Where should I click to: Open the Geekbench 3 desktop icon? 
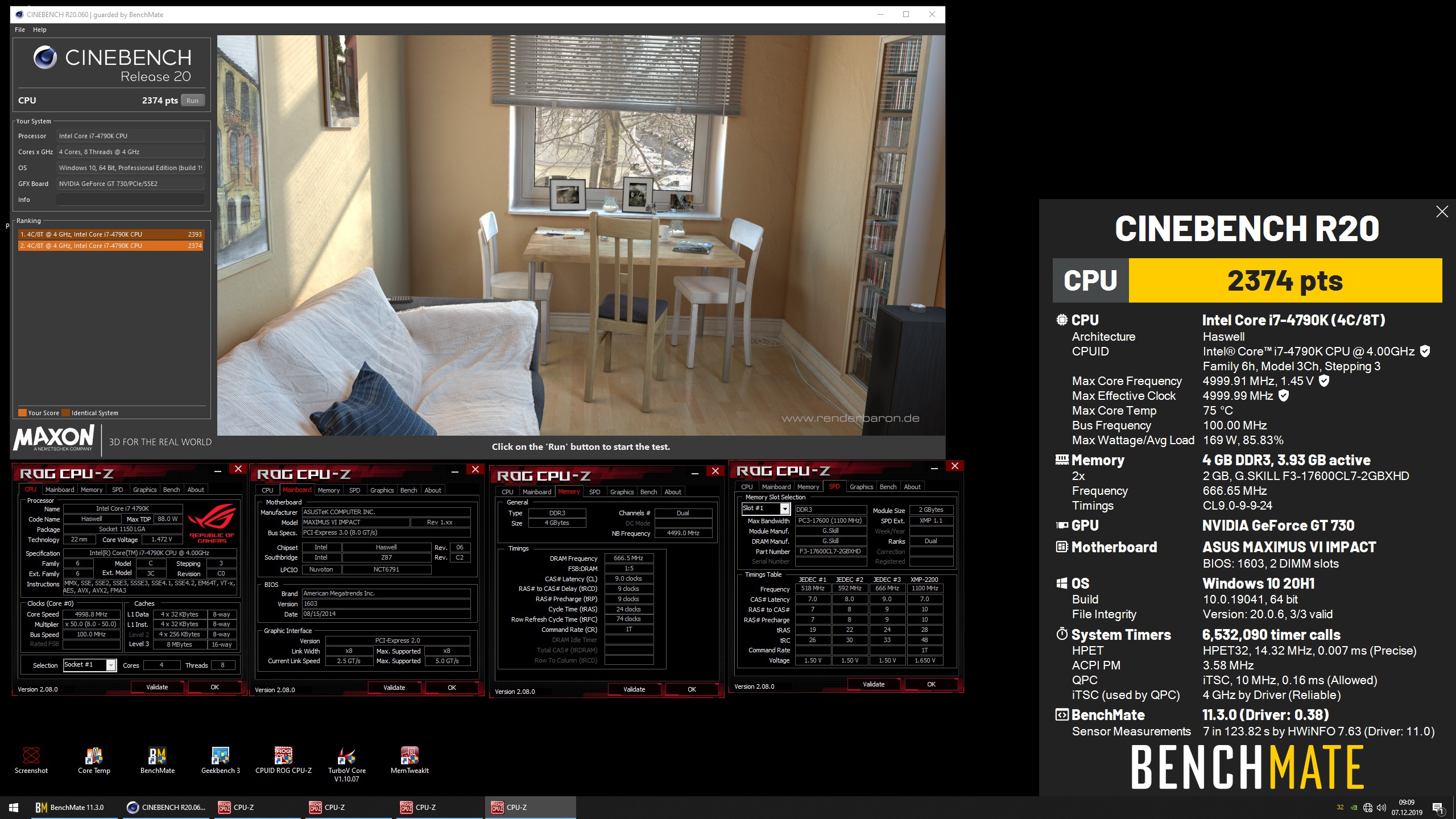tap(221, 760)
